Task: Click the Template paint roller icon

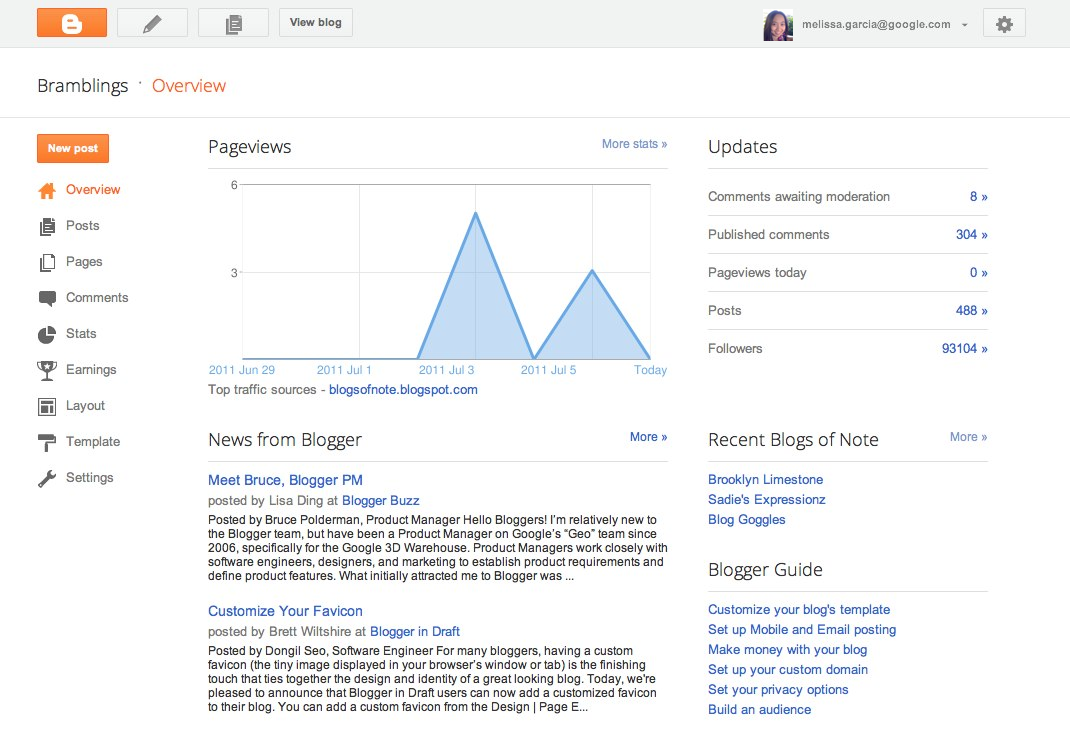Action: 47,442
